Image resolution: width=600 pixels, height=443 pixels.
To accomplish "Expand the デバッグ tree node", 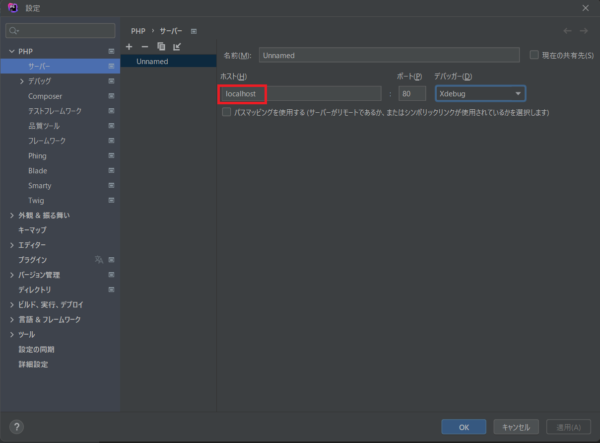I will pyautogui.click(x=22, y=81).
